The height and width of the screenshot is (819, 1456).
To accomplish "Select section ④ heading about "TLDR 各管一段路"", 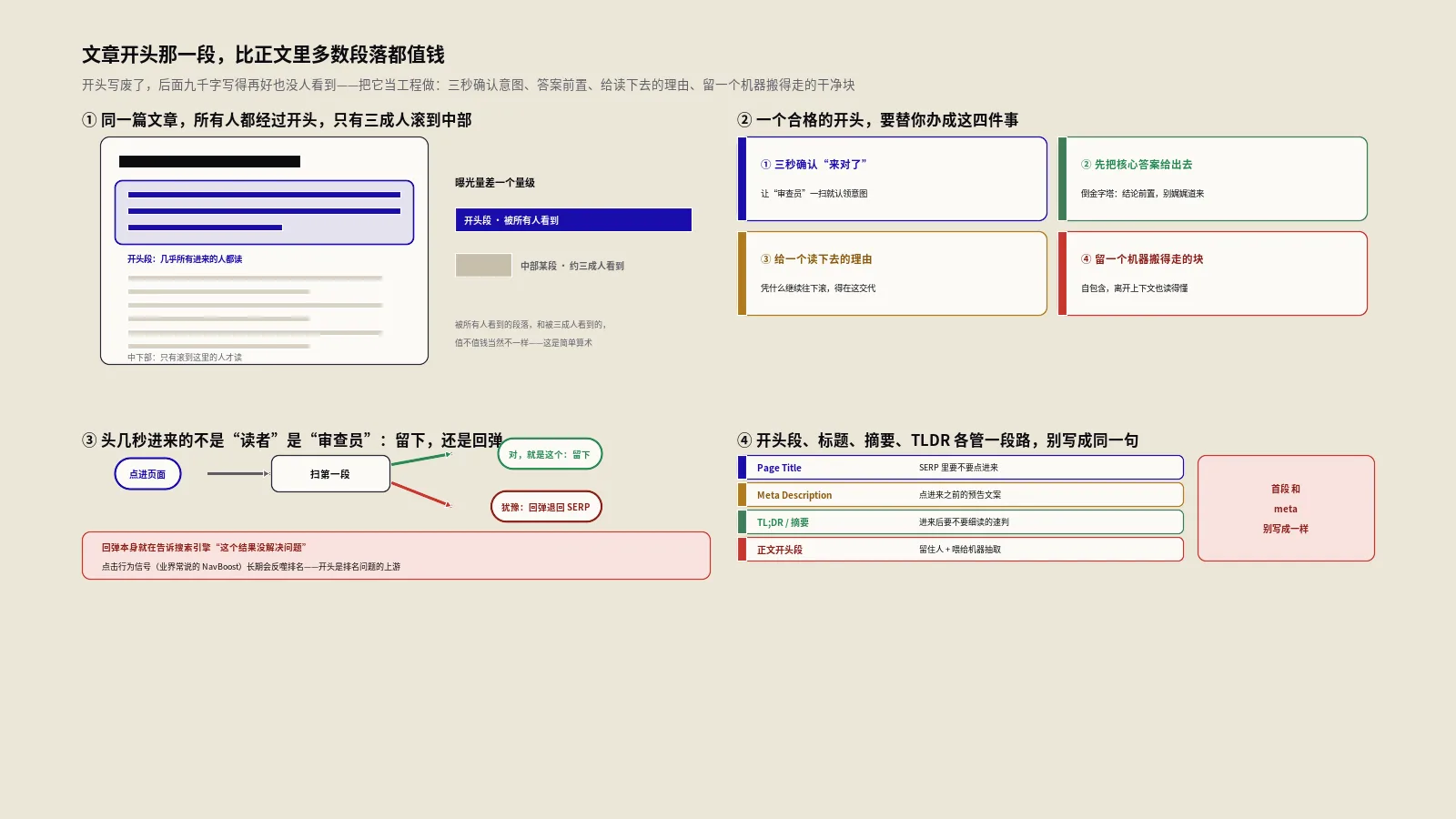I will 937,440.
